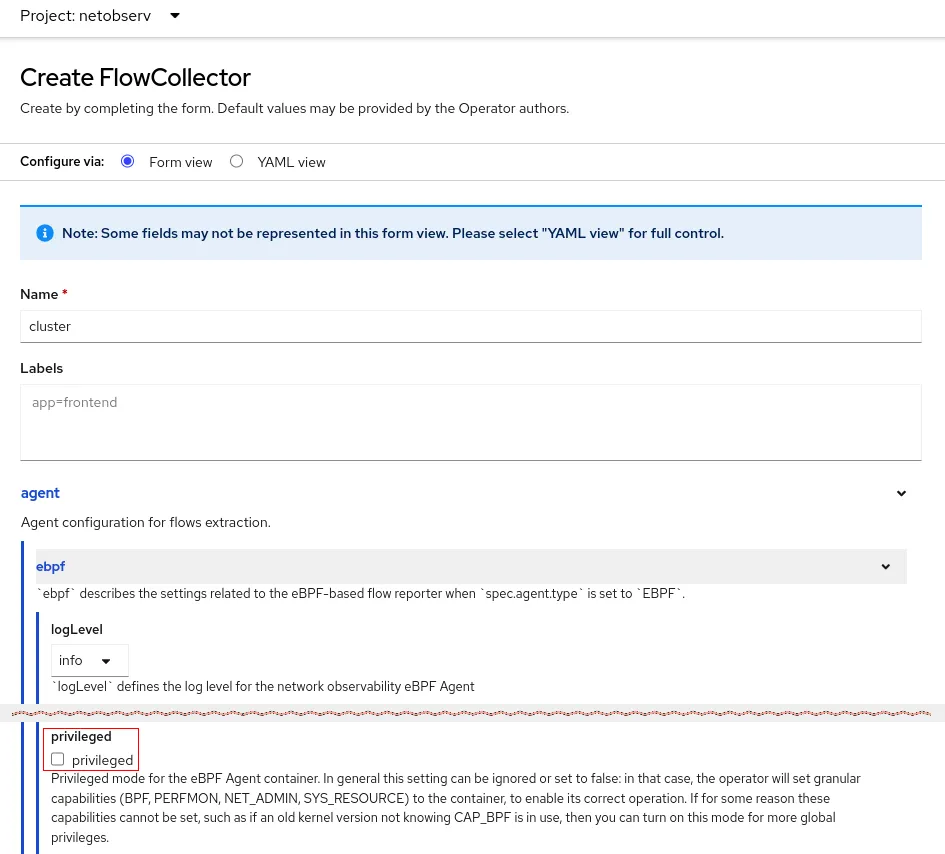
Task: Collapse ebpf section using chevron icon
Action: 885,567
